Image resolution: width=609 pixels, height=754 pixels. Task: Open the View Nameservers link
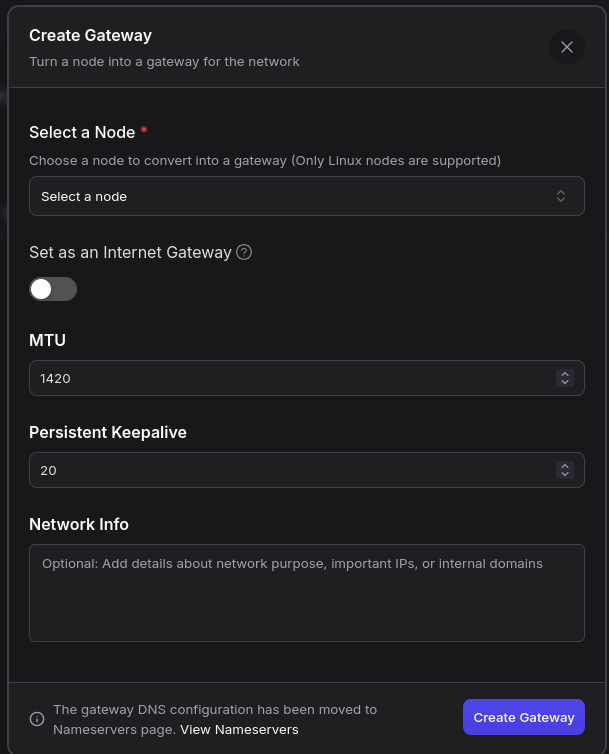tap(239, 730)
